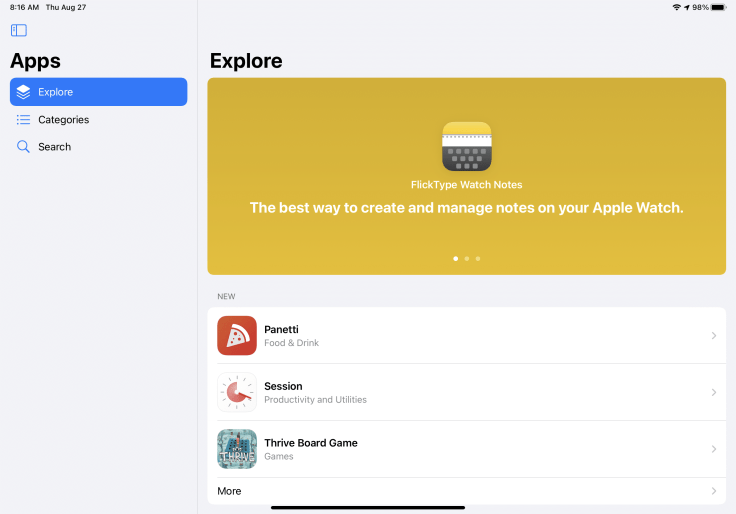
Task: Click the 'FlickType Watch Notes' title text
Action: 467,185
